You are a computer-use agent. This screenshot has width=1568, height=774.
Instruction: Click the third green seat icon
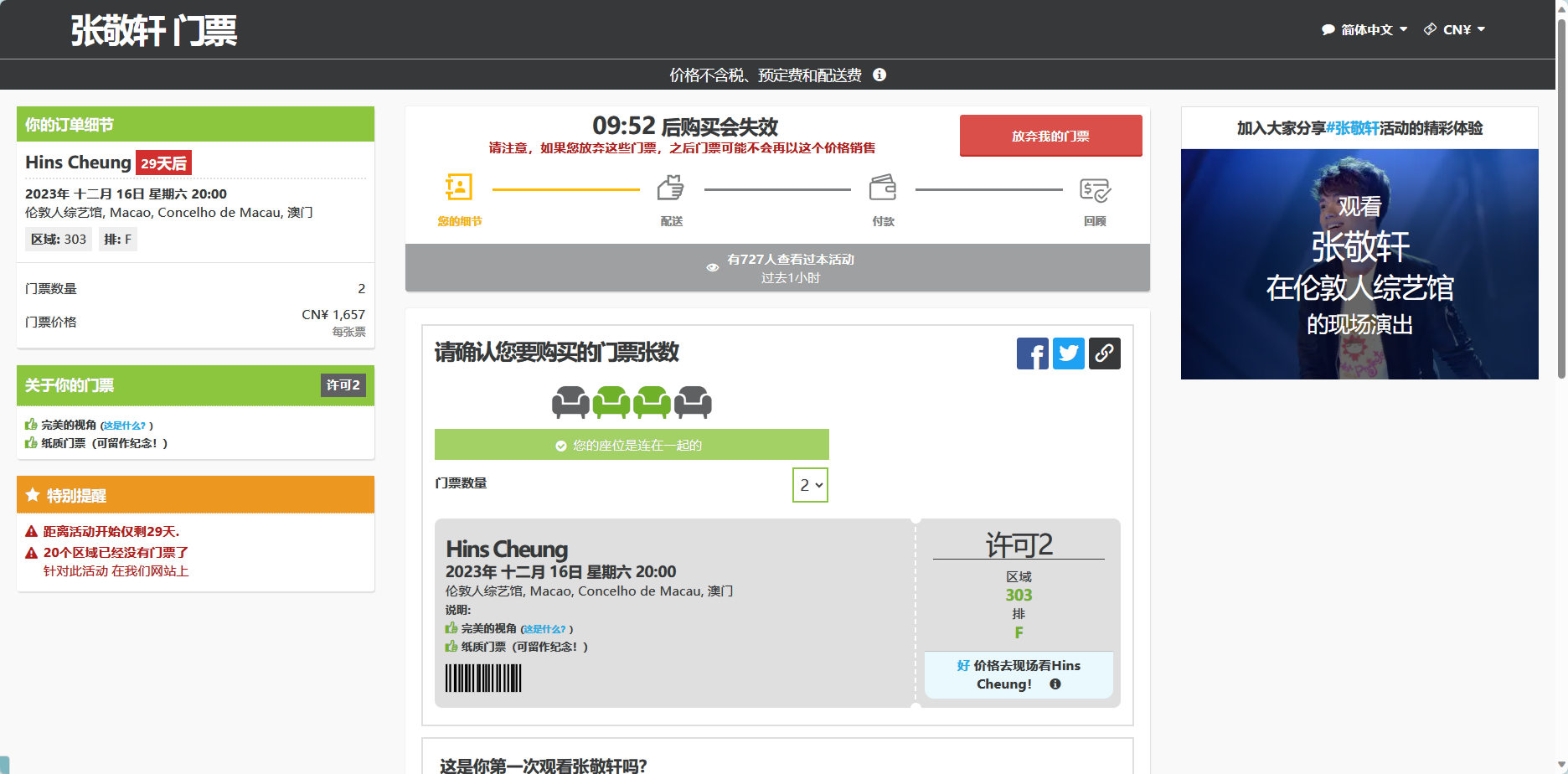(x=652, y=402)
